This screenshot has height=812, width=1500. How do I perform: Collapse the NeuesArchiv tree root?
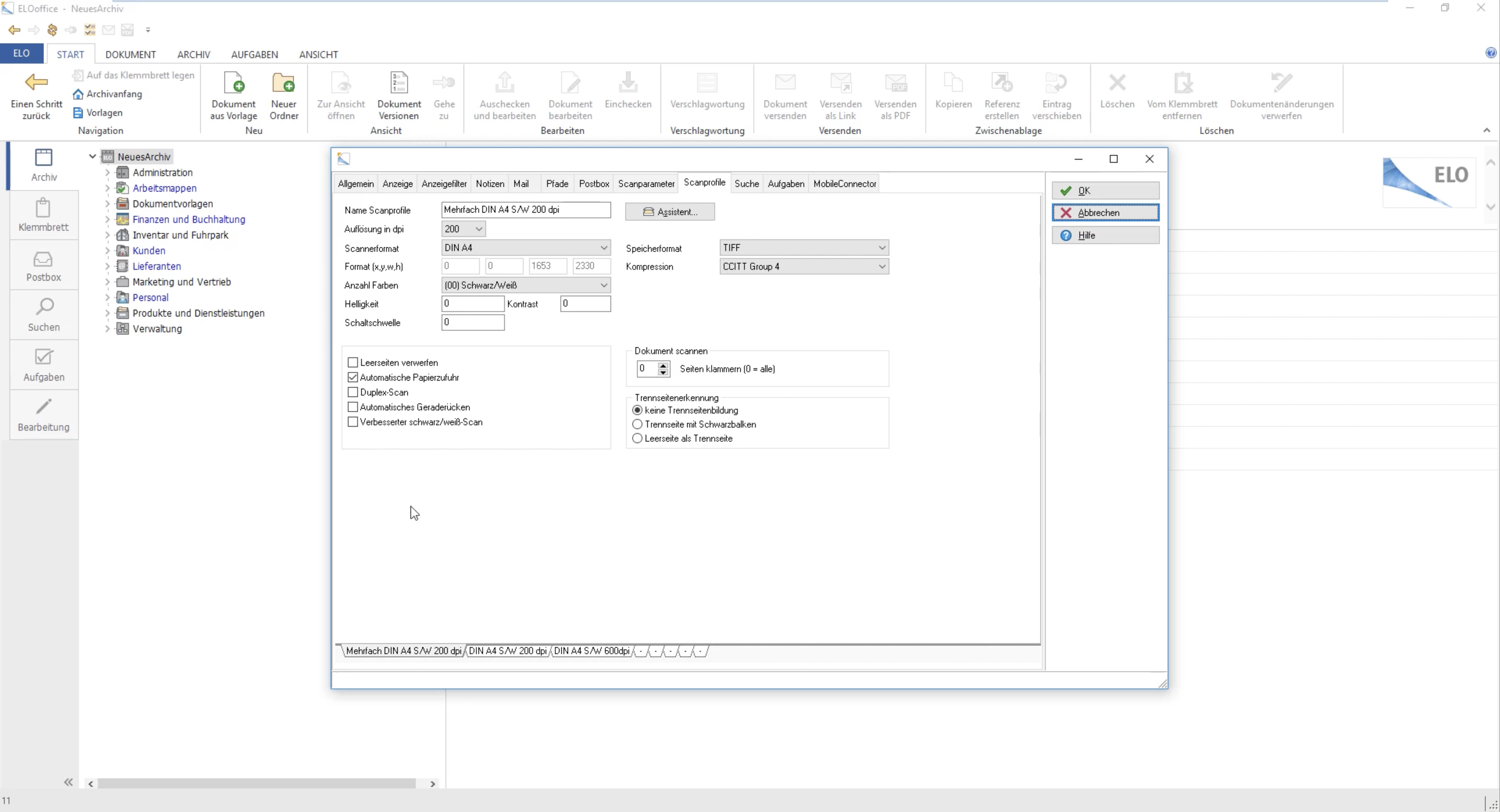tap(92, 157)
